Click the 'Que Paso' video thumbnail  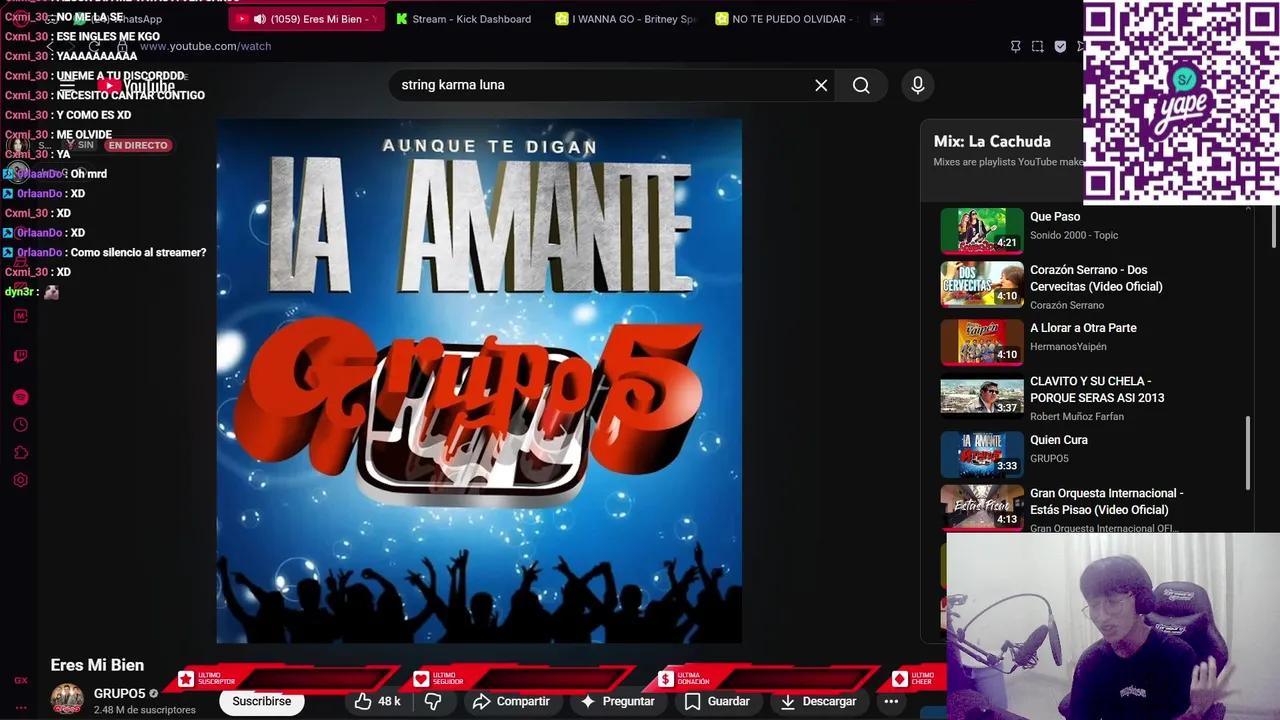click(981, 230)
